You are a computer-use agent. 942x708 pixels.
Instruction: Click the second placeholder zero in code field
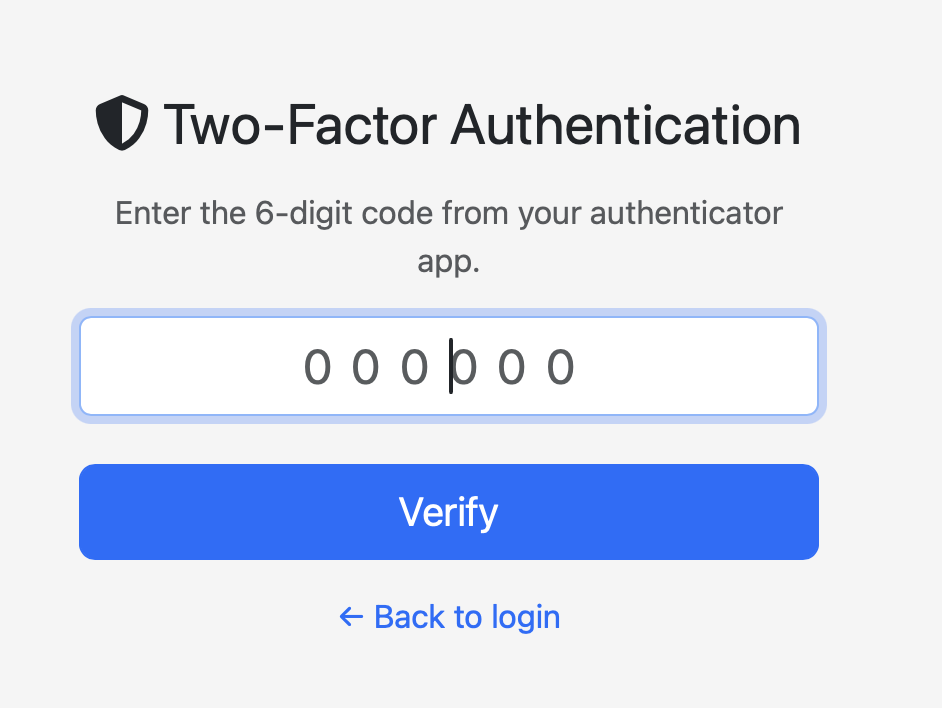pyautogui.click(x=365, y=368)
